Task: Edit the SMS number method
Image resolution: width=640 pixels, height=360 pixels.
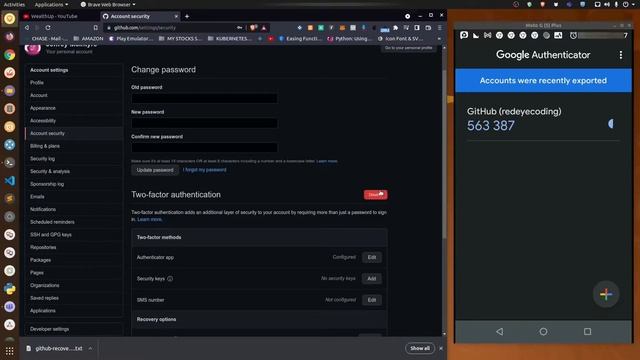Action: (371, 300)
